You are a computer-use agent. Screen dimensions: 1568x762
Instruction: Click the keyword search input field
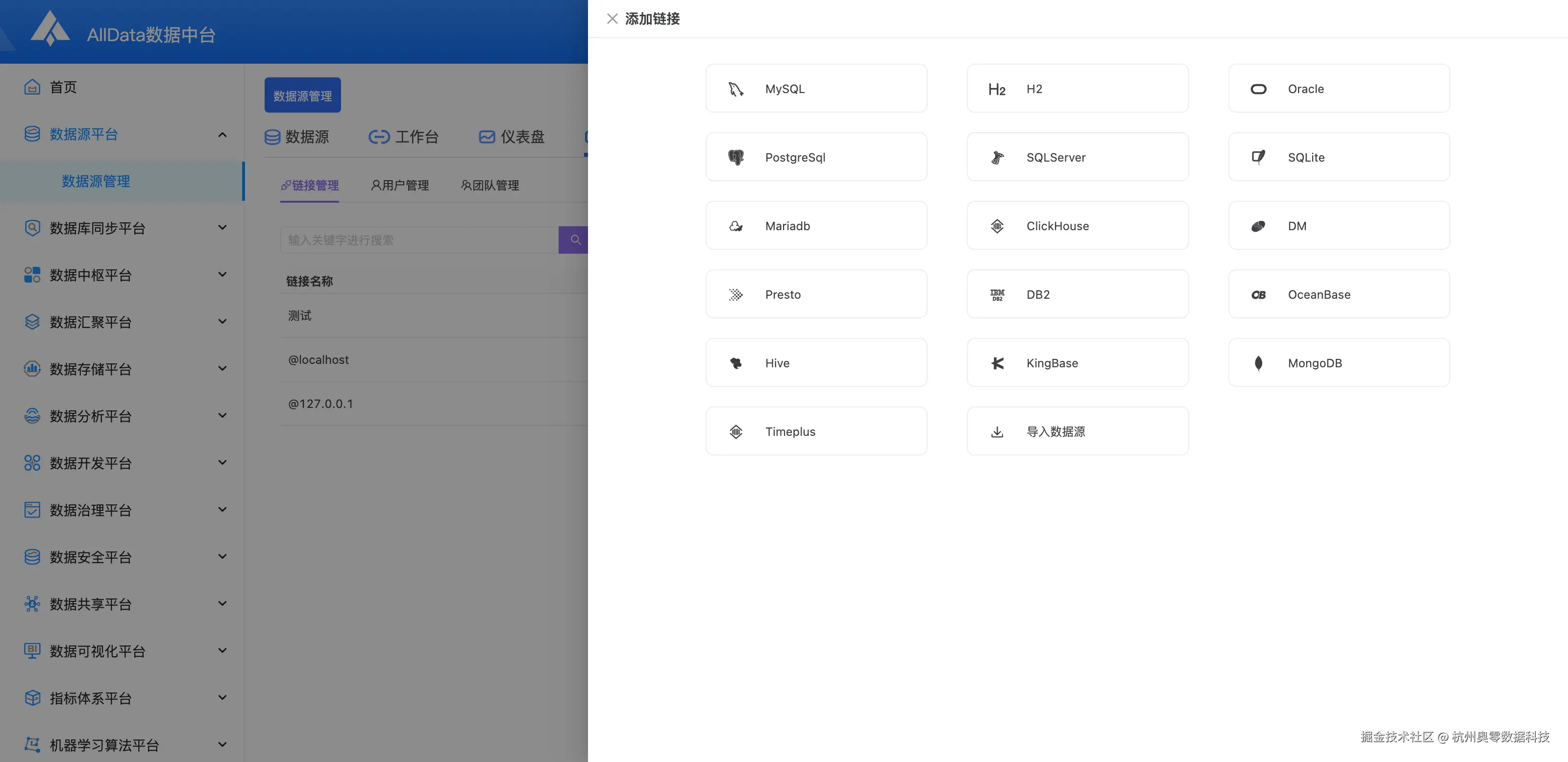(x=419, y=240)
